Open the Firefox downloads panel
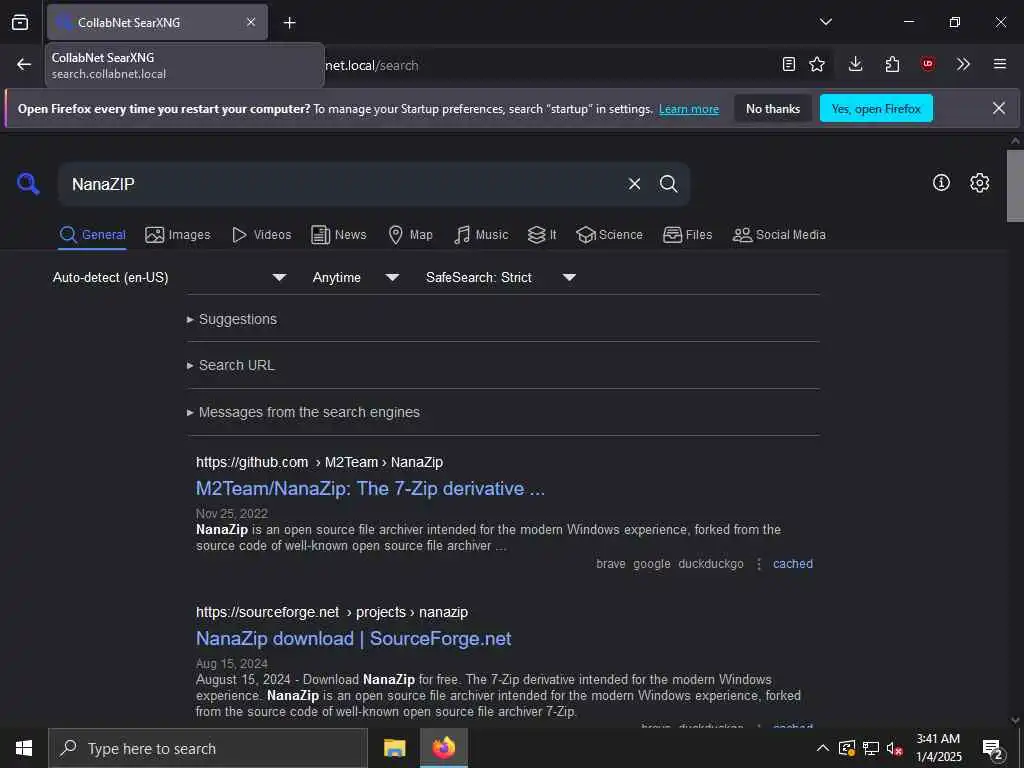Image resolution: width=1024 pixels, height=768 pixels. coord(856,64)
